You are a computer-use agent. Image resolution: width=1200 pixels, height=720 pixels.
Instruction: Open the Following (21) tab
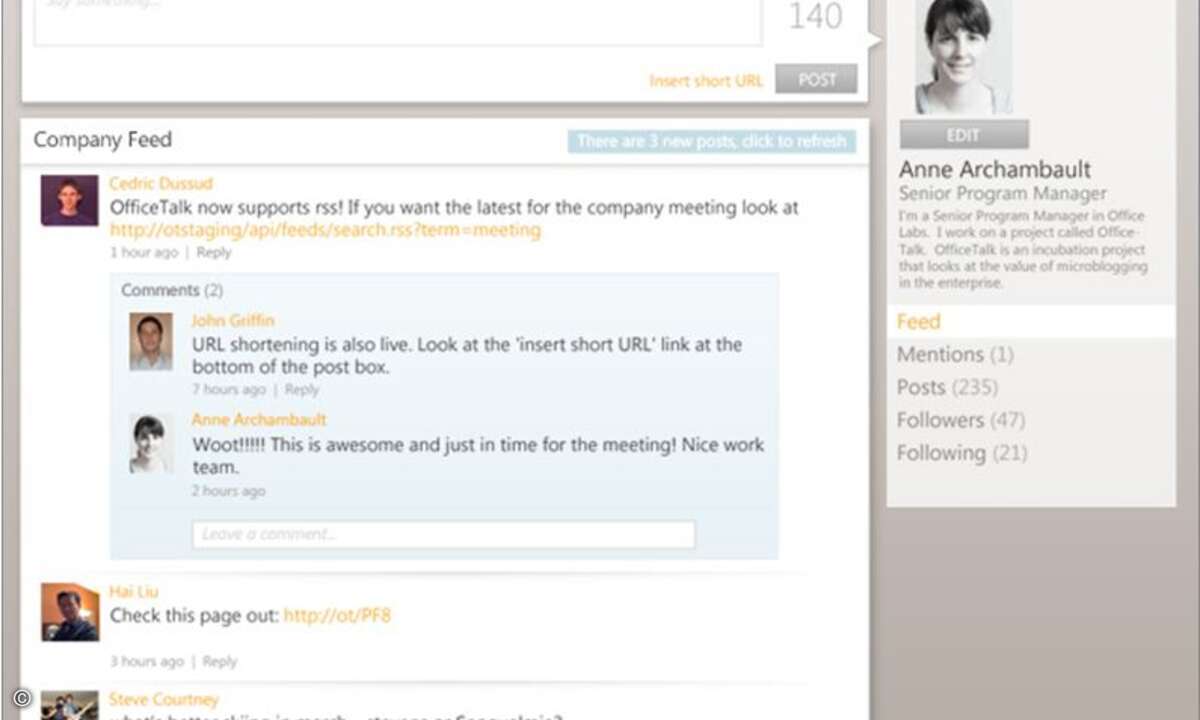pyautogui.click(x=962, y=453)
